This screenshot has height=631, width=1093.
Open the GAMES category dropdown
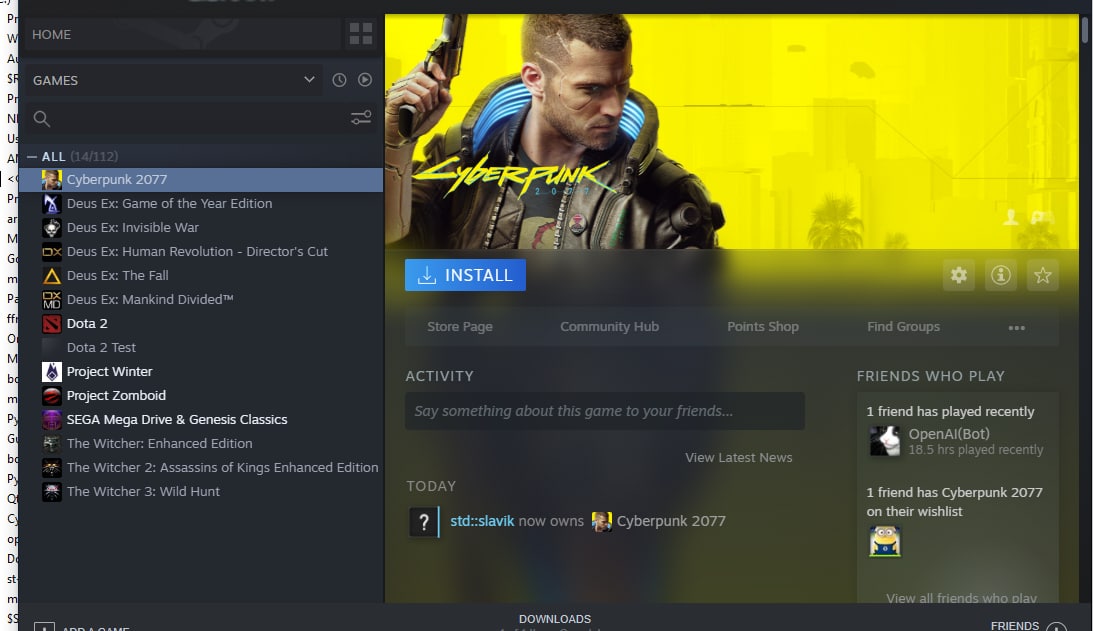click(x=173, y=80)
